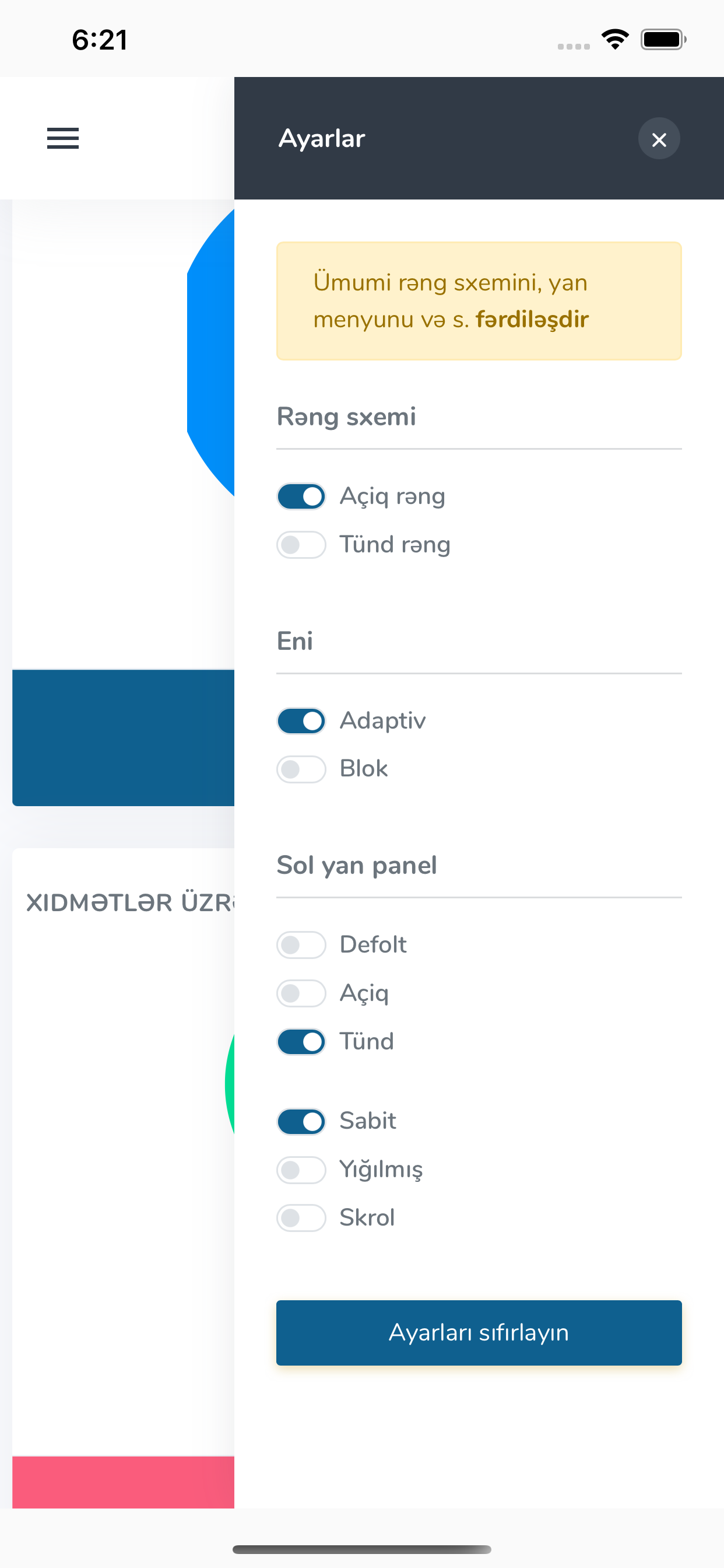Enable the Açiq sidebar toggle
Image resolution: width=724 pixels, height=1568 pixels.
[301, 993]
